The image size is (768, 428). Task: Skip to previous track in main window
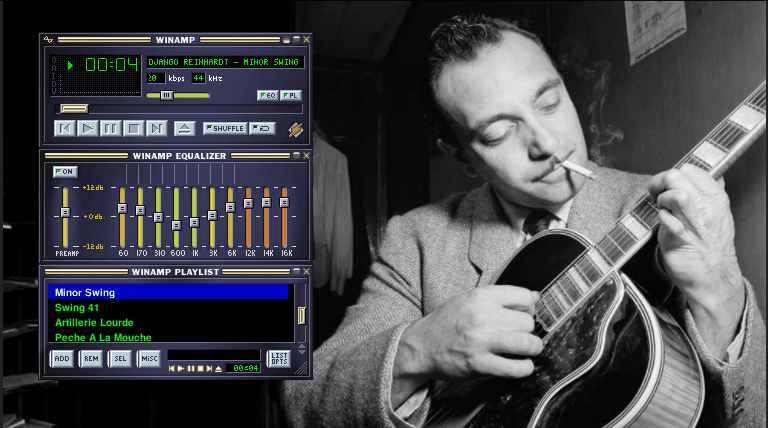coord(65,128)
